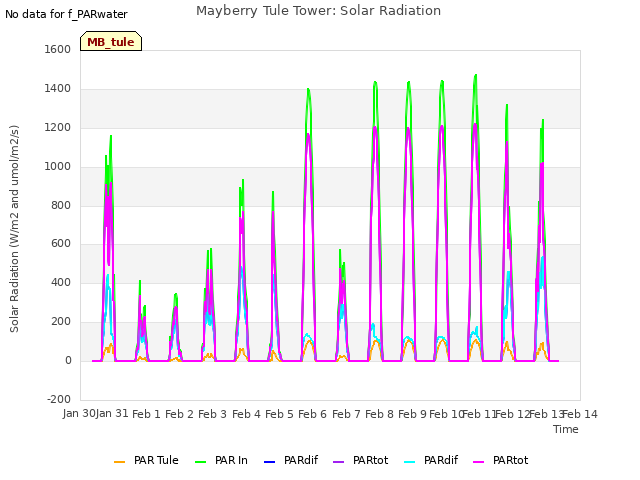Click the orange PAR Tule legend swatch
The height and width of the screenshot is (480, 640).
[x=120, y=462]
